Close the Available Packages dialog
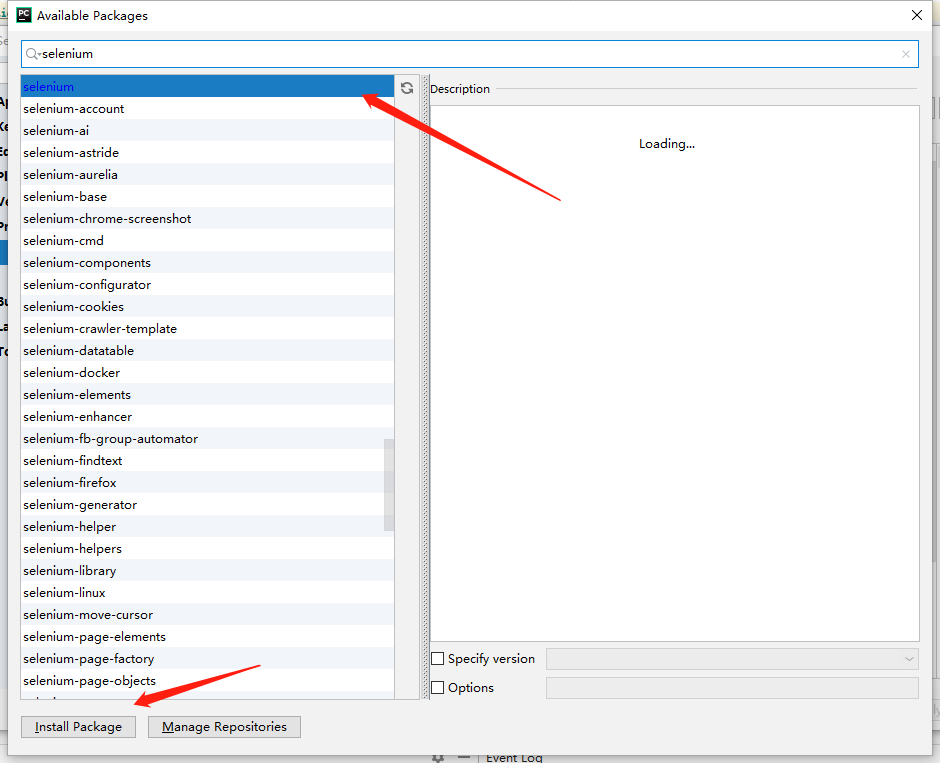The width and height of the screenshot is (940, 763). 917,15
